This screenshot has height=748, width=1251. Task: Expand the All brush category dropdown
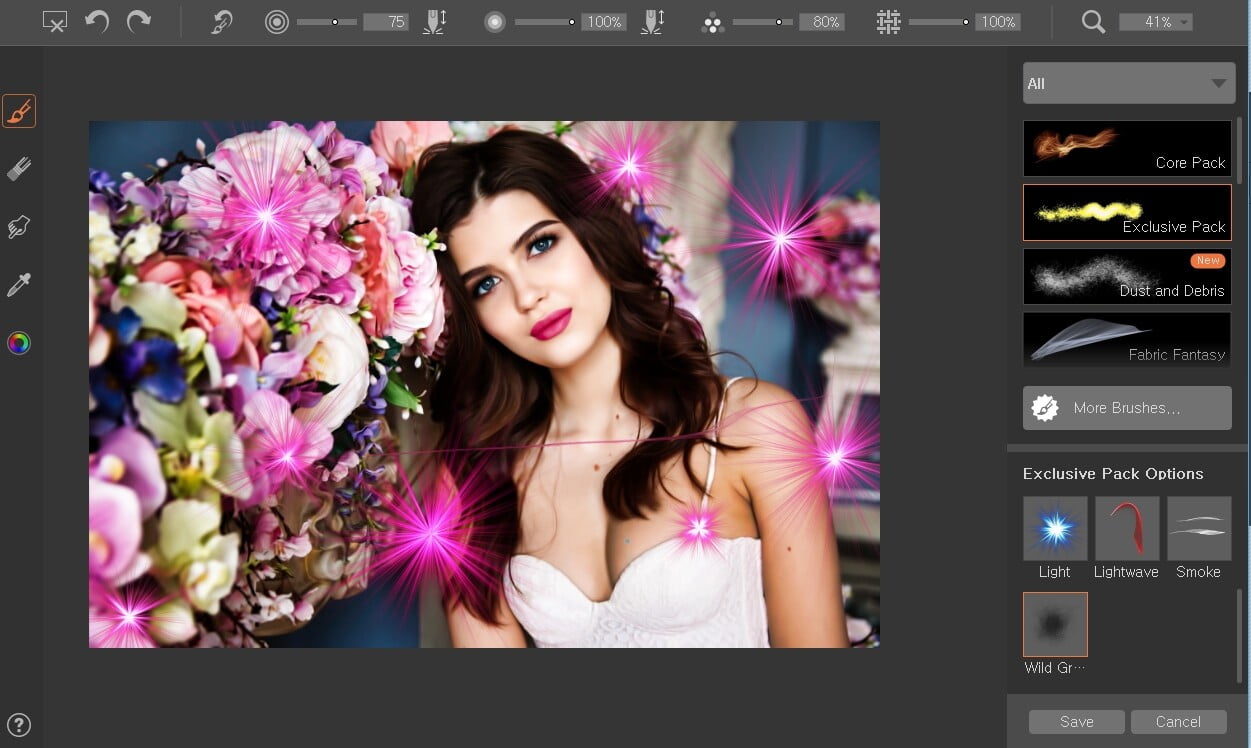click(1128, 84)
